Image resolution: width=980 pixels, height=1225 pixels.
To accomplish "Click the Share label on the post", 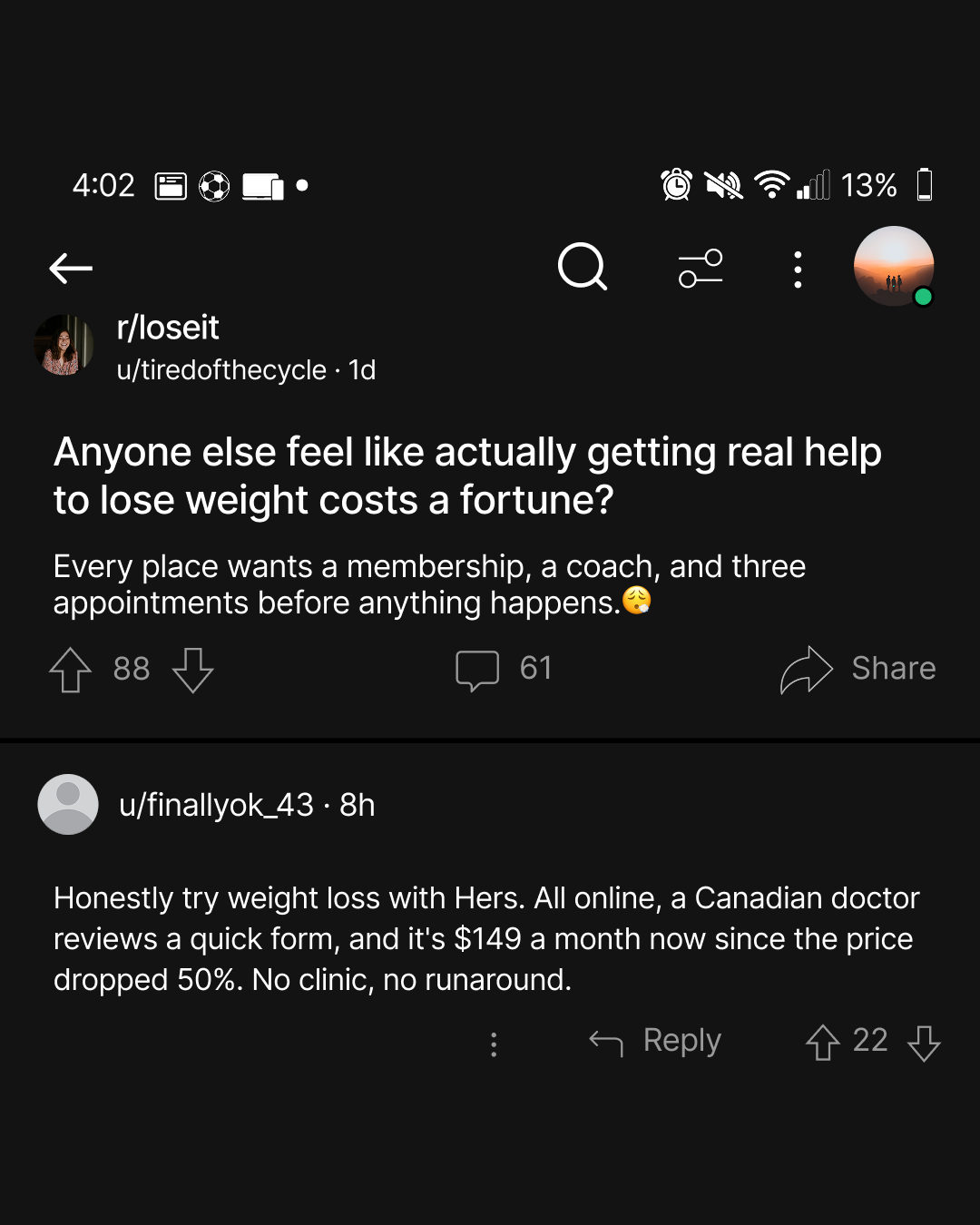I will pos(894,669).
